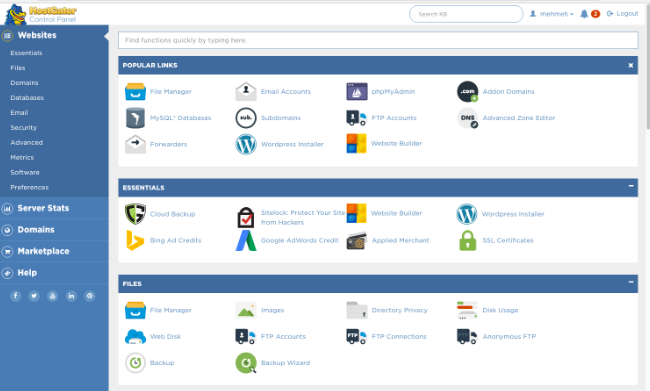Image resolution: width=650 pixels, height=391 pixels.
Task: Select Security in the sidebar menu
Action: click(x=24, y=128)
